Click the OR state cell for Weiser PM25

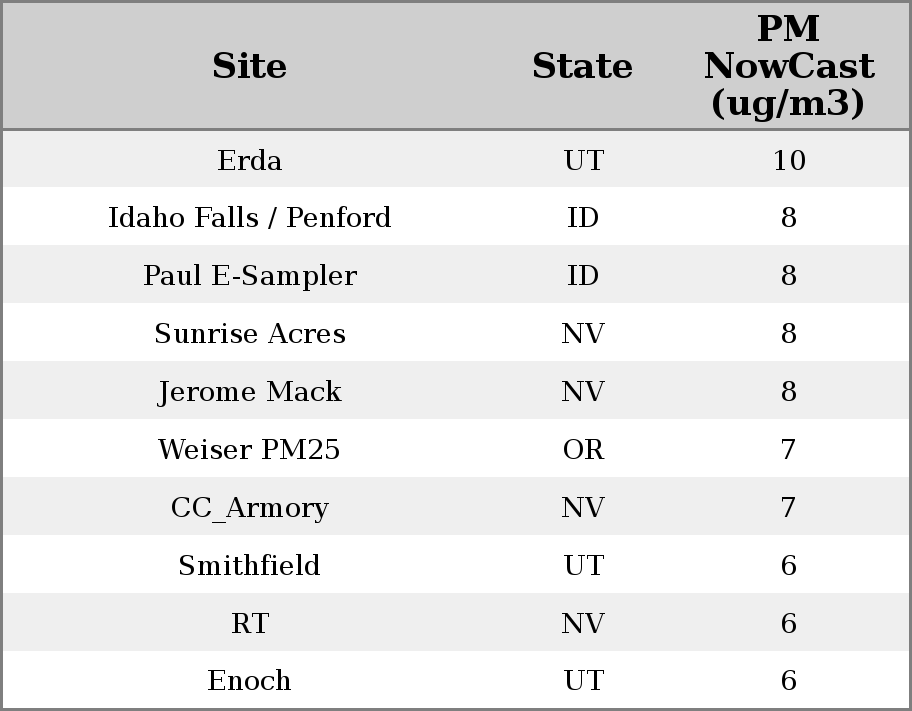583,450
